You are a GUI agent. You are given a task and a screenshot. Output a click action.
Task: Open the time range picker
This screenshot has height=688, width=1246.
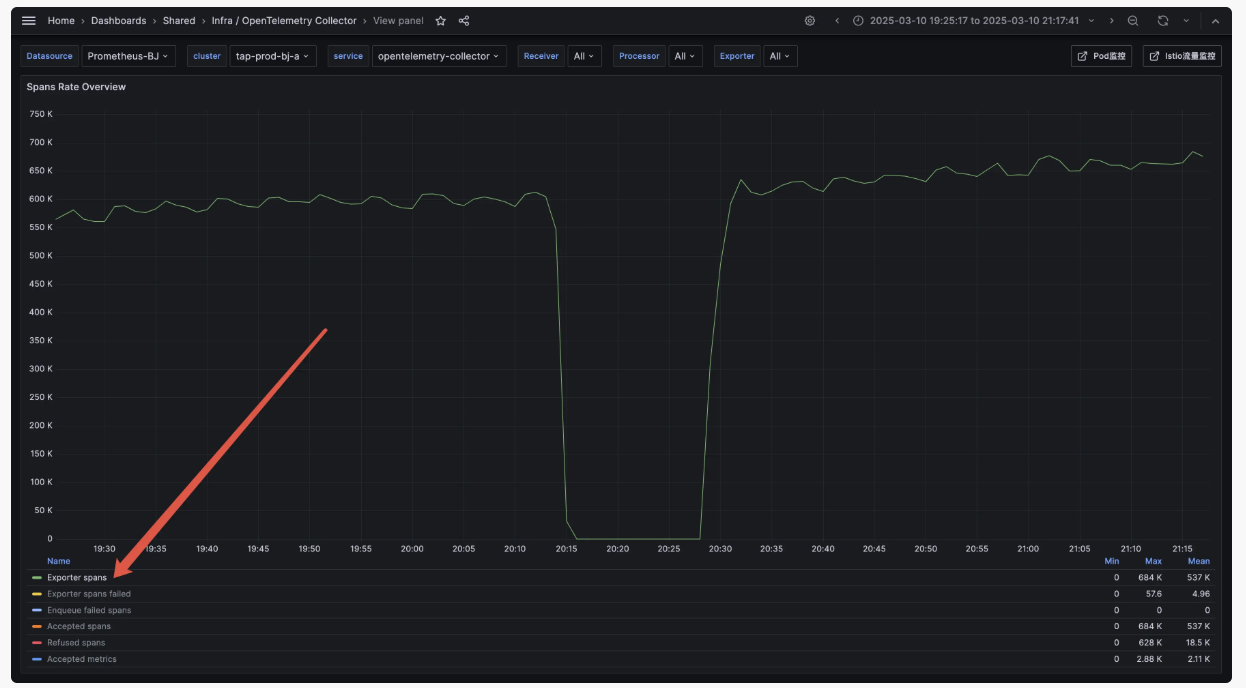[x=974, y=21]
